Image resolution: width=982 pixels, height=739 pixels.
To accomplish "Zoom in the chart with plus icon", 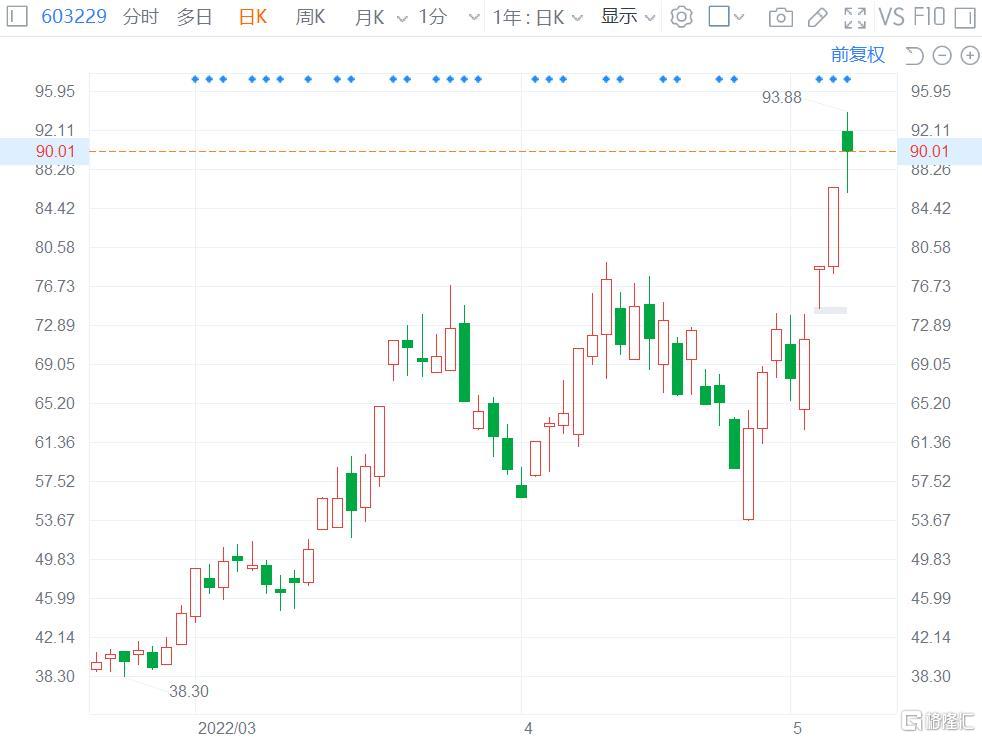I will (969, 56).
